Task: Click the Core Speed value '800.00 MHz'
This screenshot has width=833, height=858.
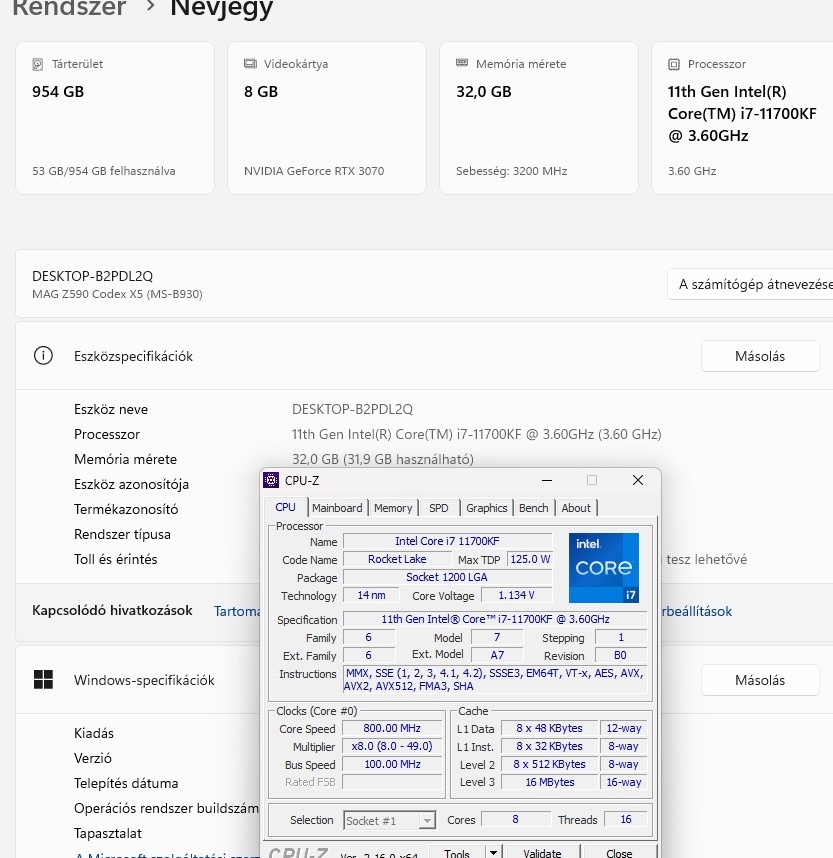Action: [x=392, y=728]
